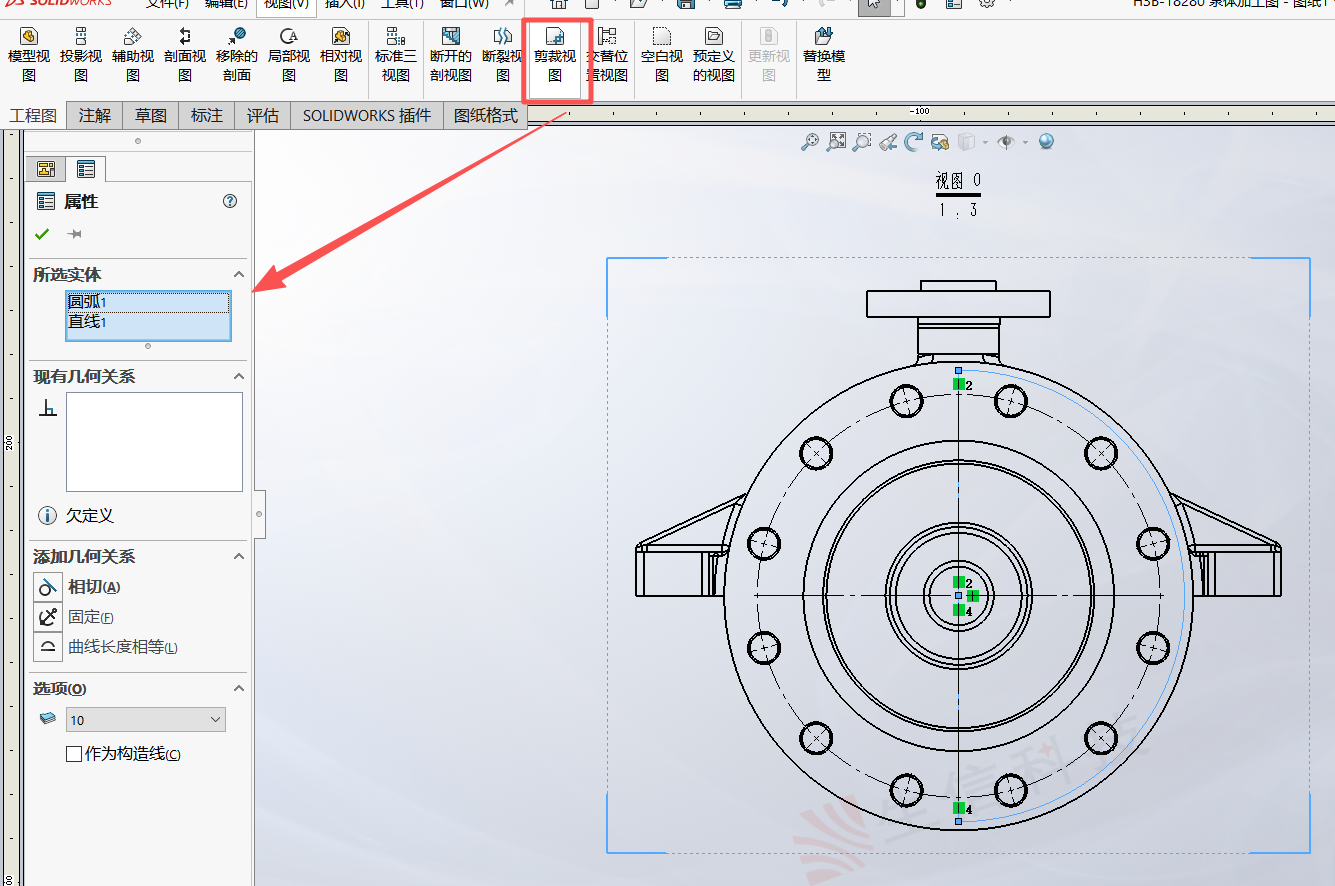Switch to the 工程图 ribbon tab

(33, 116)
